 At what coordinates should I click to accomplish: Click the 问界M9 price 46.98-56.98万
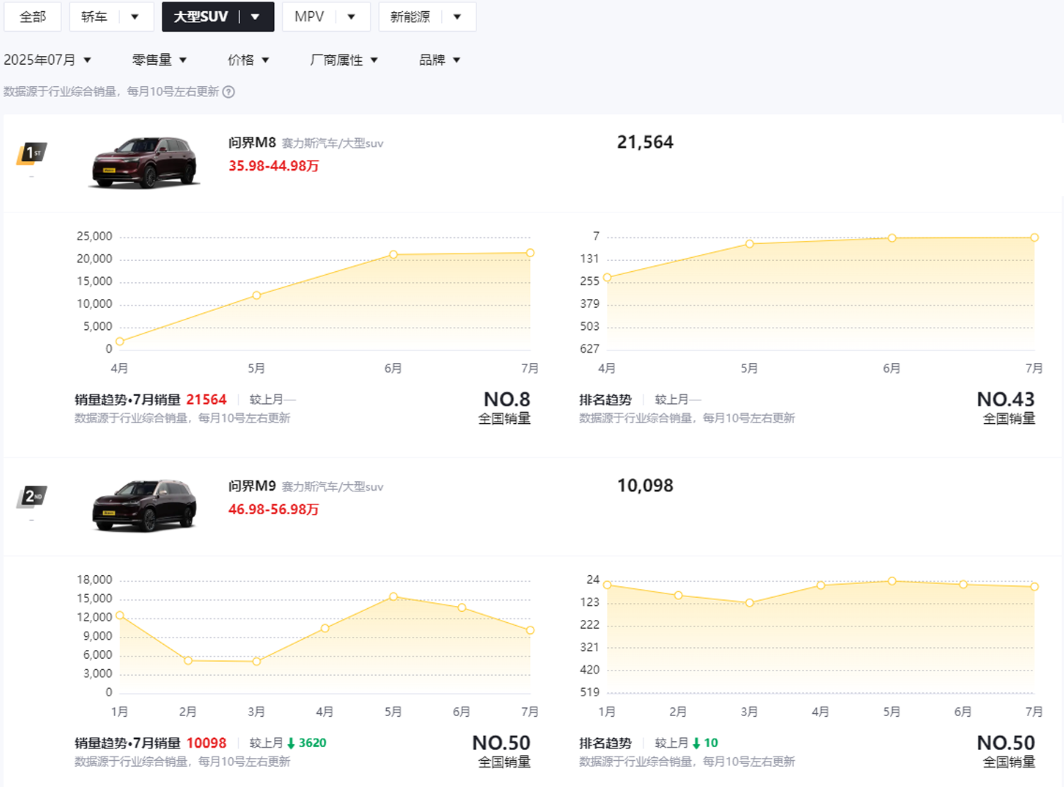[273, 510]
